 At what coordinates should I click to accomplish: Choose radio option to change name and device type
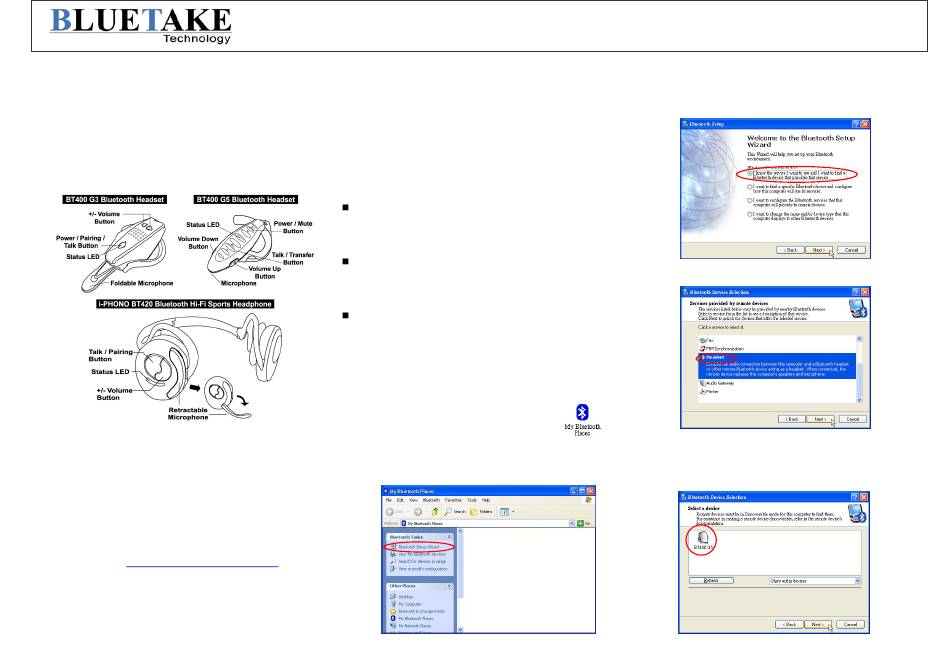pos(750,214)
